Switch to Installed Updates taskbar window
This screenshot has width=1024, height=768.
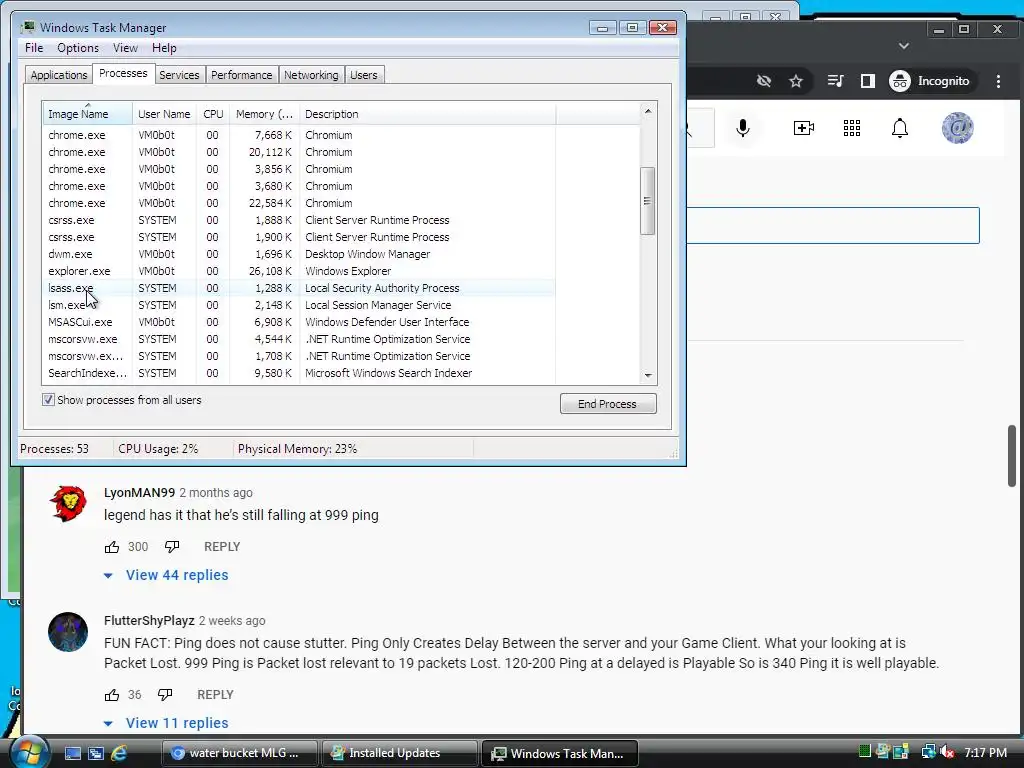400,753
